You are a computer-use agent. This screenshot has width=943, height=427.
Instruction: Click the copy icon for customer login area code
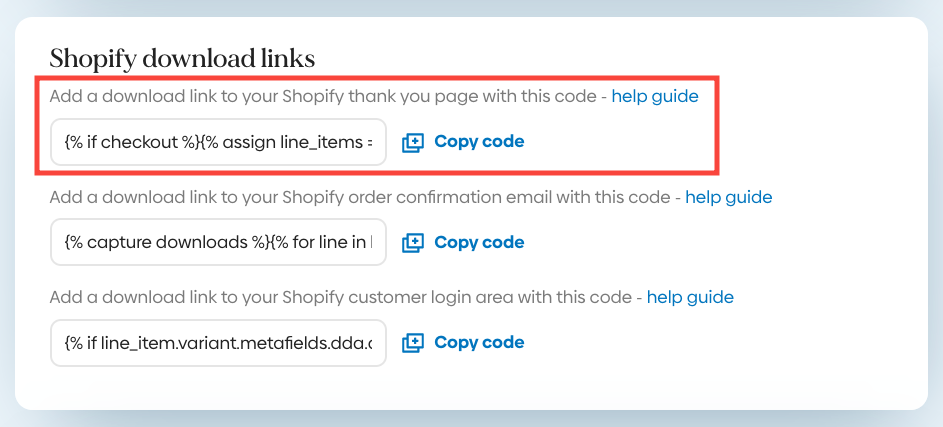pyautogui.click(x=413, y=343)
